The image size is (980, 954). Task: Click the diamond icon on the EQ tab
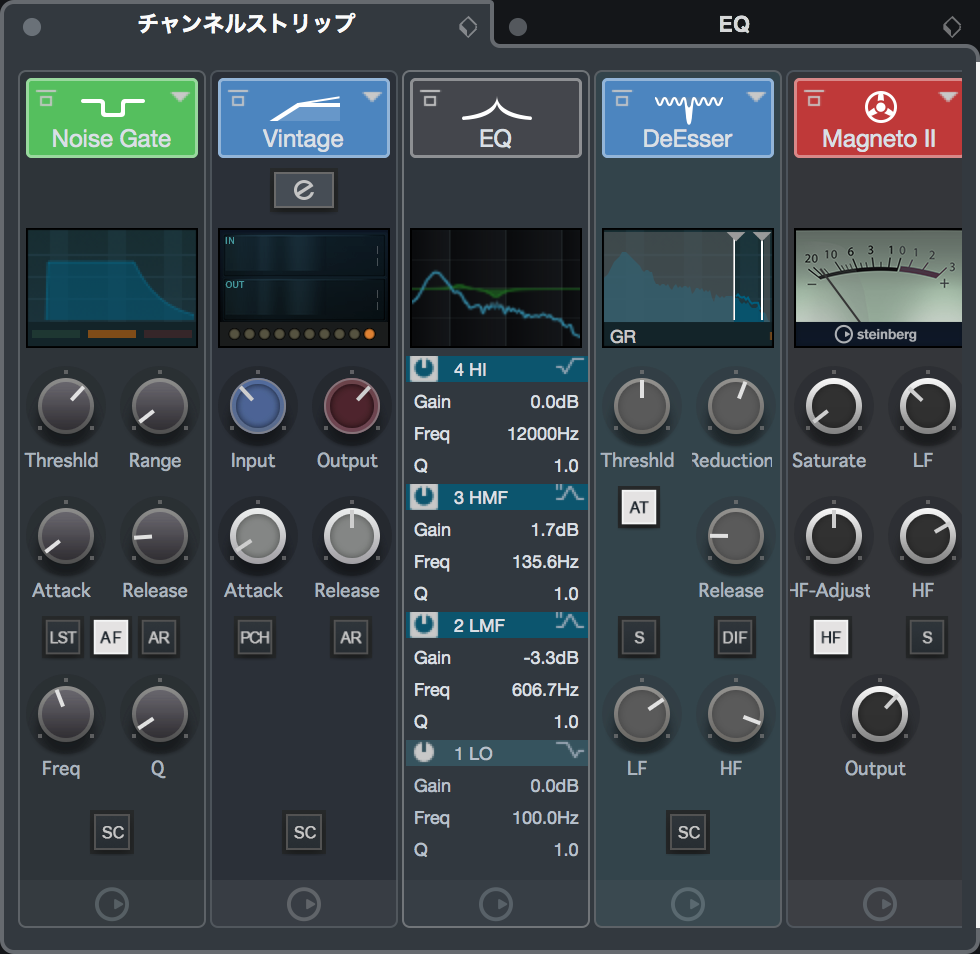952,27
